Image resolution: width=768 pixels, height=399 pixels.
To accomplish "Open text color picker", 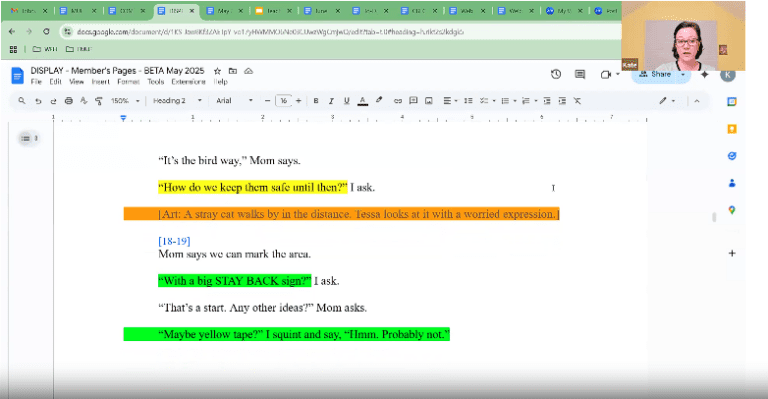I will click(x=362, y=101).
